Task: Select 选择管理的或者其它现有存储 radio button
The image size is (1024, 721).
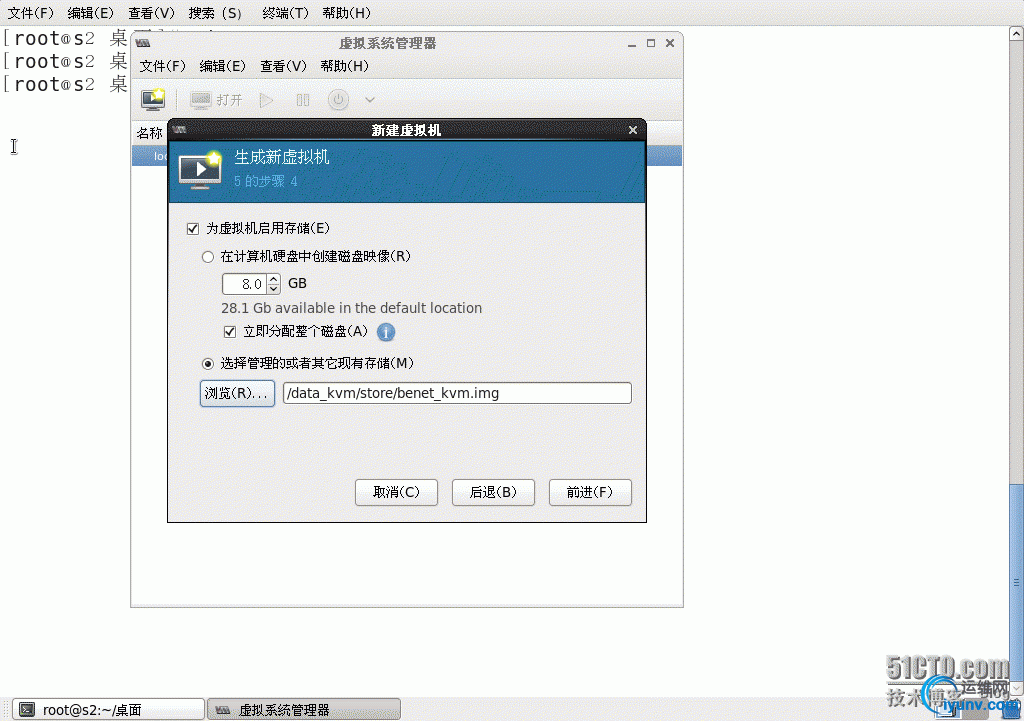Action: (208, 364)
